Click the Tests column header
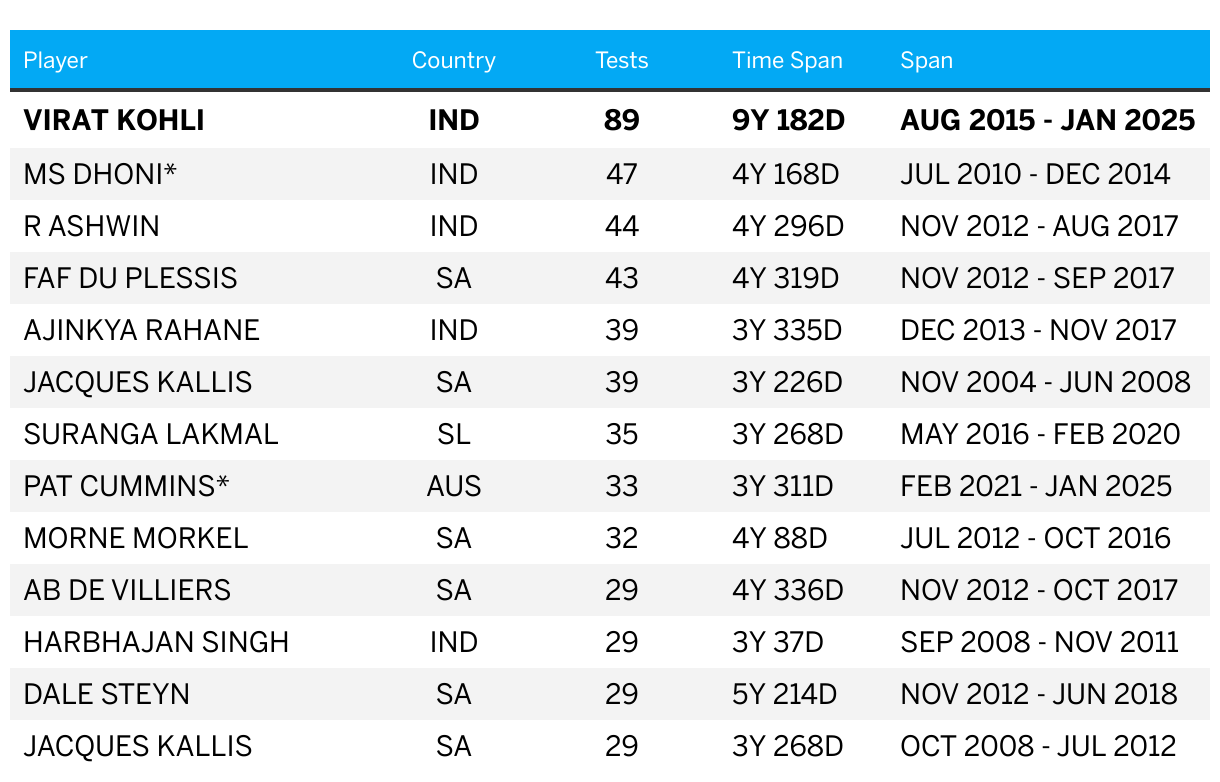The width and height of the screenshot is (1220, 782). point(621,60)
